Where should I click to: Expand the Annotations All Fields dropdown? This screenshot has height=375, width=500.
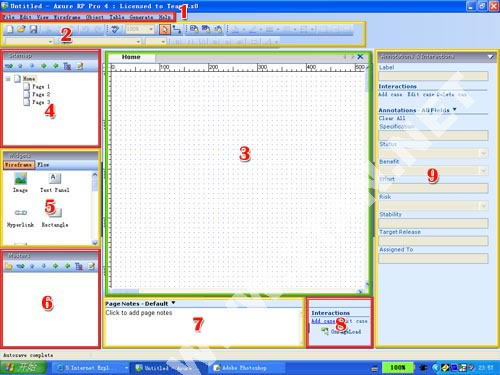pyautogui.click(x=454, y=109)
